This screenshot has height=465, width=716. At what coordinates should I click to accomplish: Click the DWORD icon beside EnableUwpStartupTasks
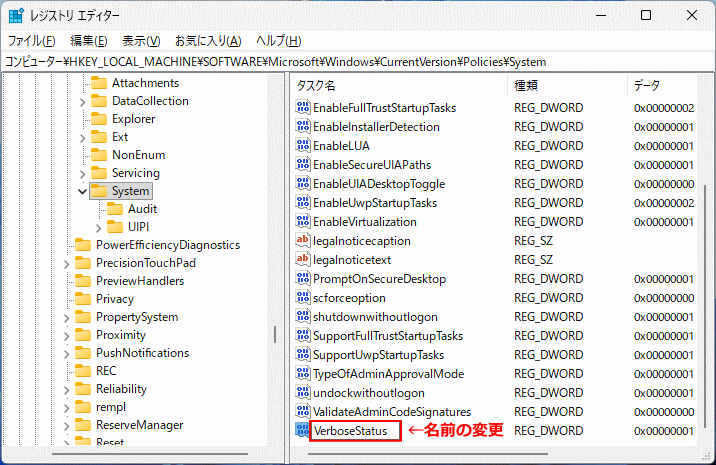click(302, 202)
